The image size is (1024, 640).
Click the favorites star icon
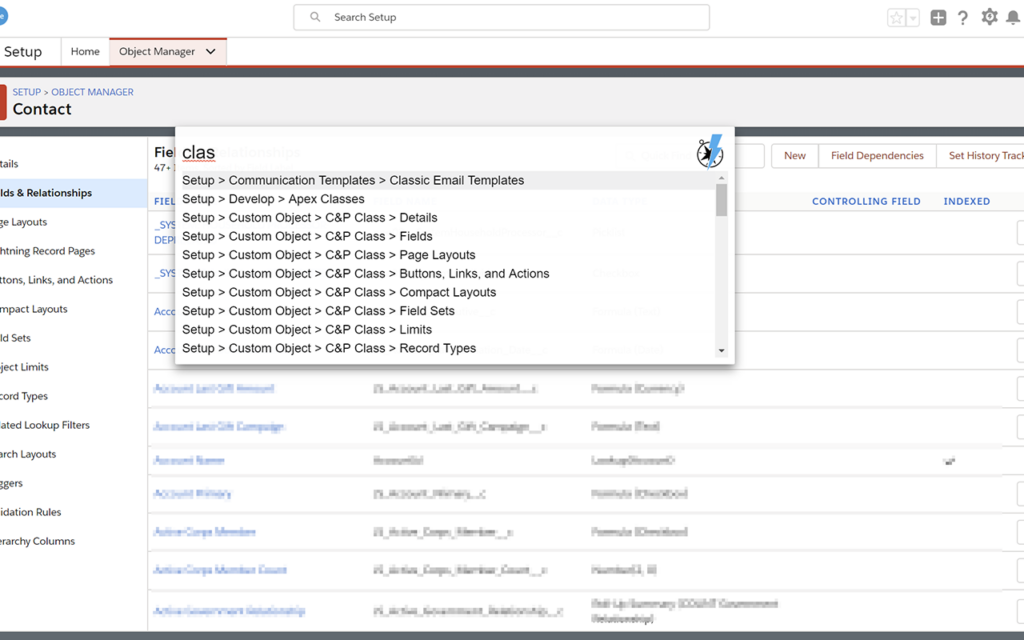[897, 18]
